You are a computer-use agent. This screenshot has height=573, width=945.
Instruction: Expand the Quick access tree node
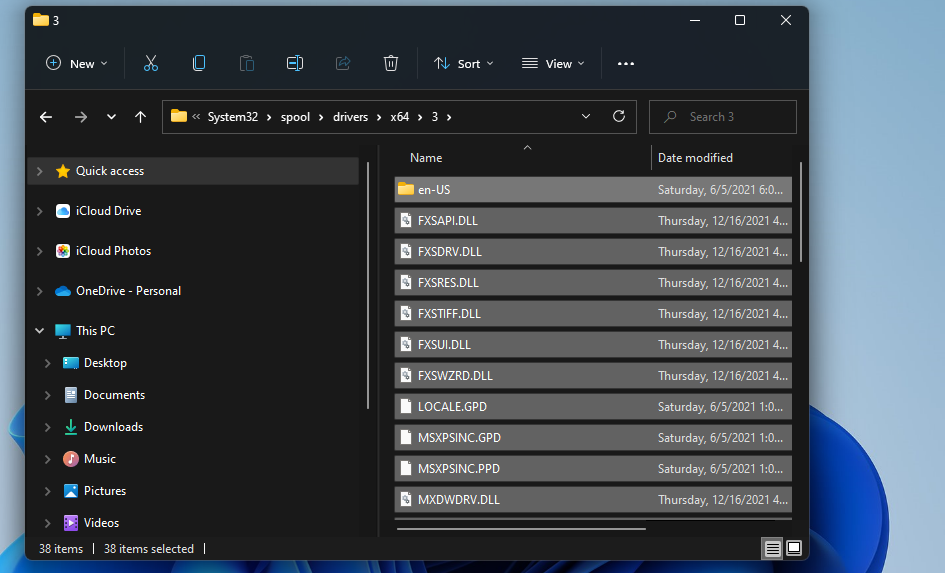(x=40, y=171)
